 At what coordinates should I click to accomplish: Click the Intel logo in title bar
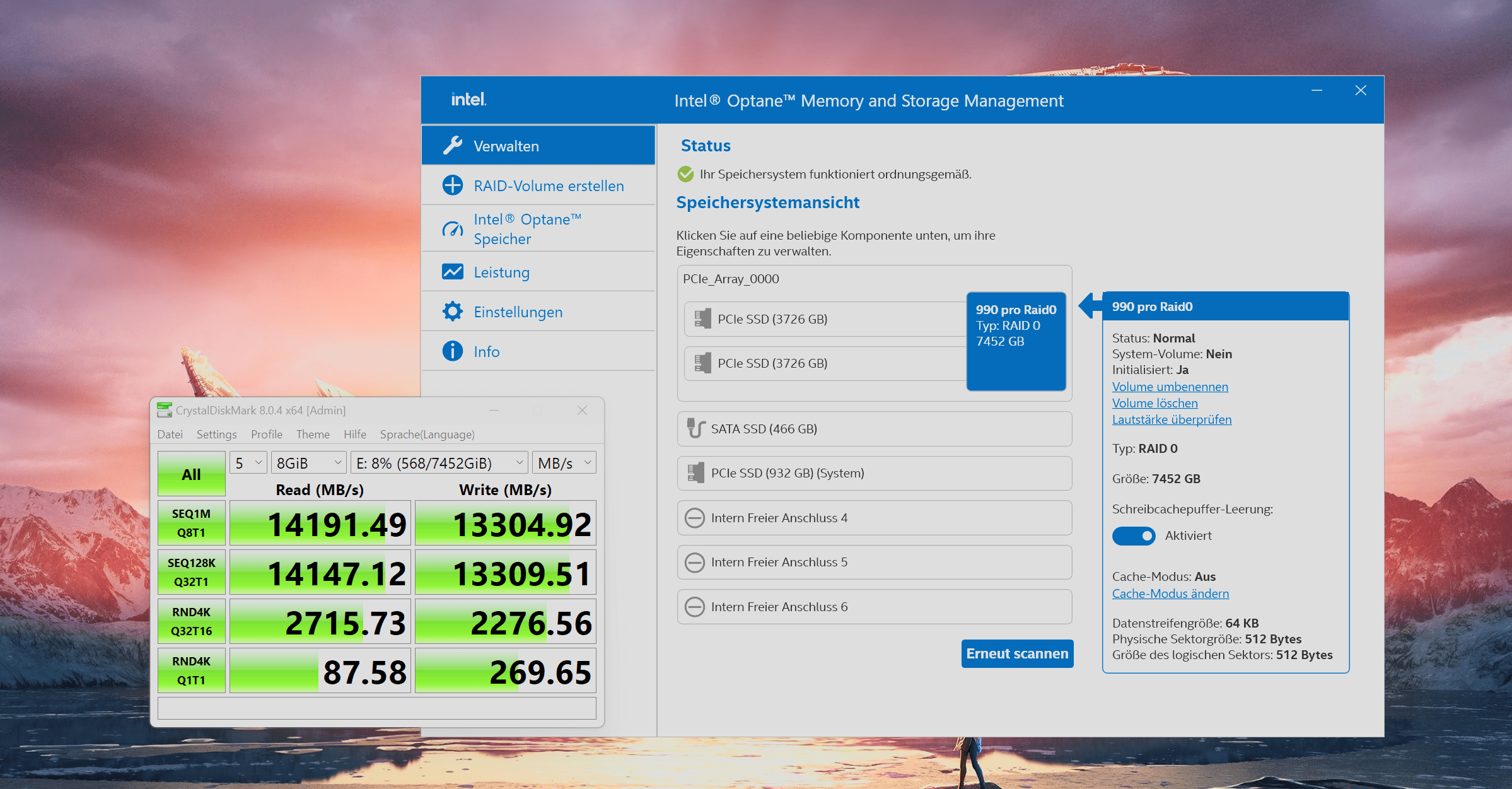point(468,99)
